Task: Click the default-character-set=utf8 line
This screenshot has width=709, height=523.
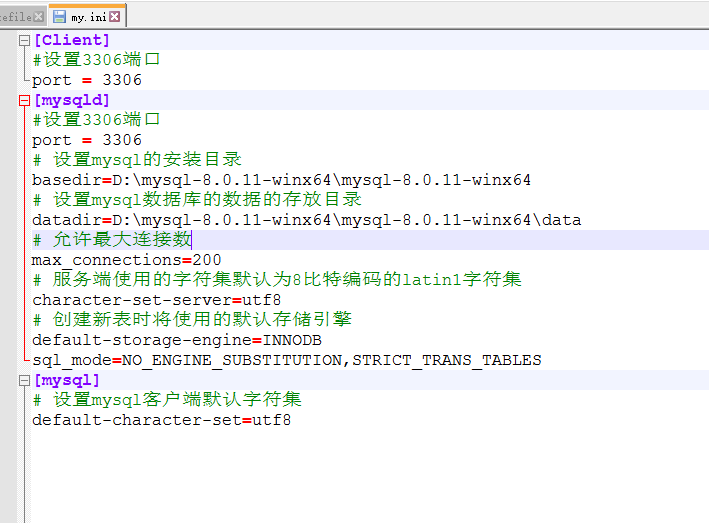Action: pyautogui.click(x=161, y=420)
